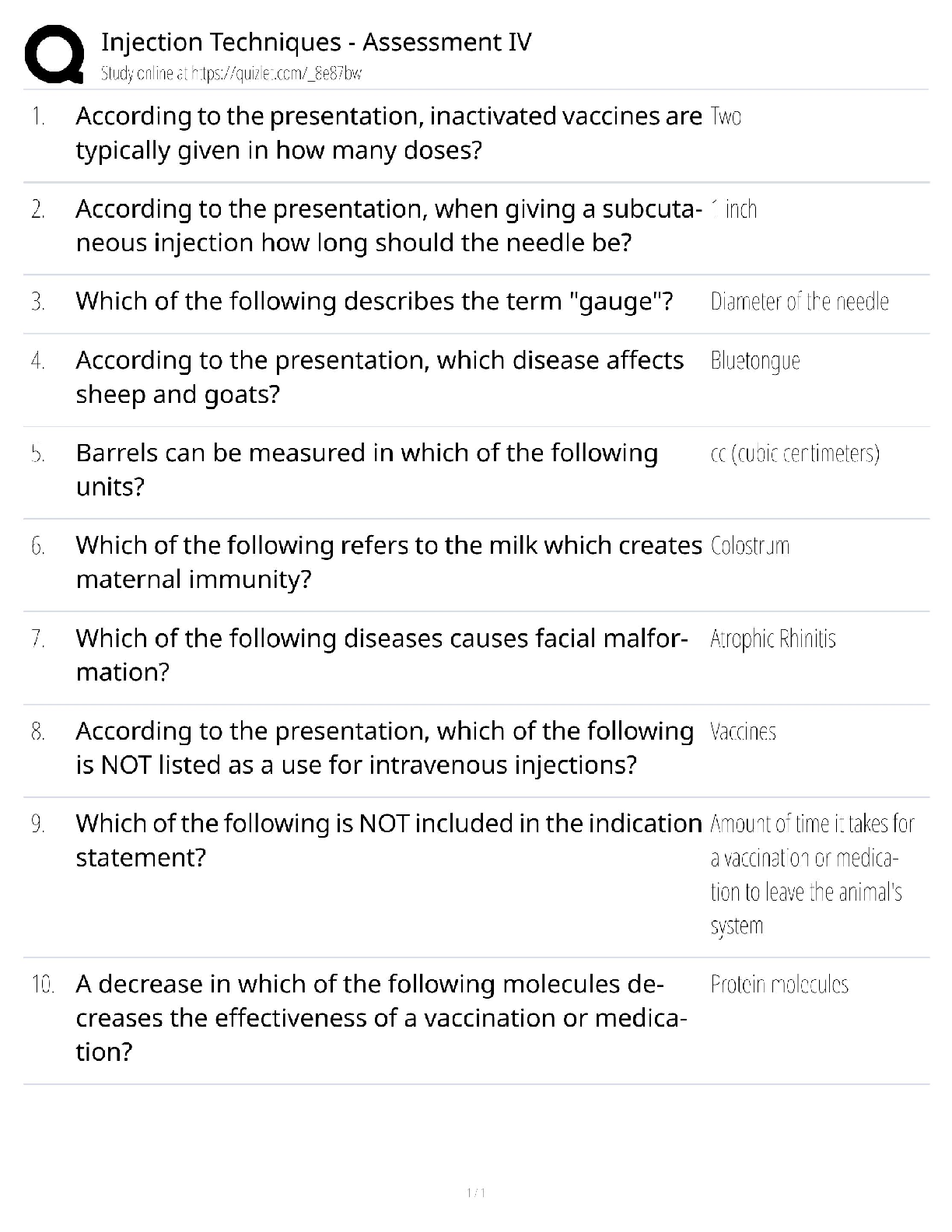Click the indication statement question number 9
Screen dimensions: 952x1232
pyautogui.click(x=388, y=840)
